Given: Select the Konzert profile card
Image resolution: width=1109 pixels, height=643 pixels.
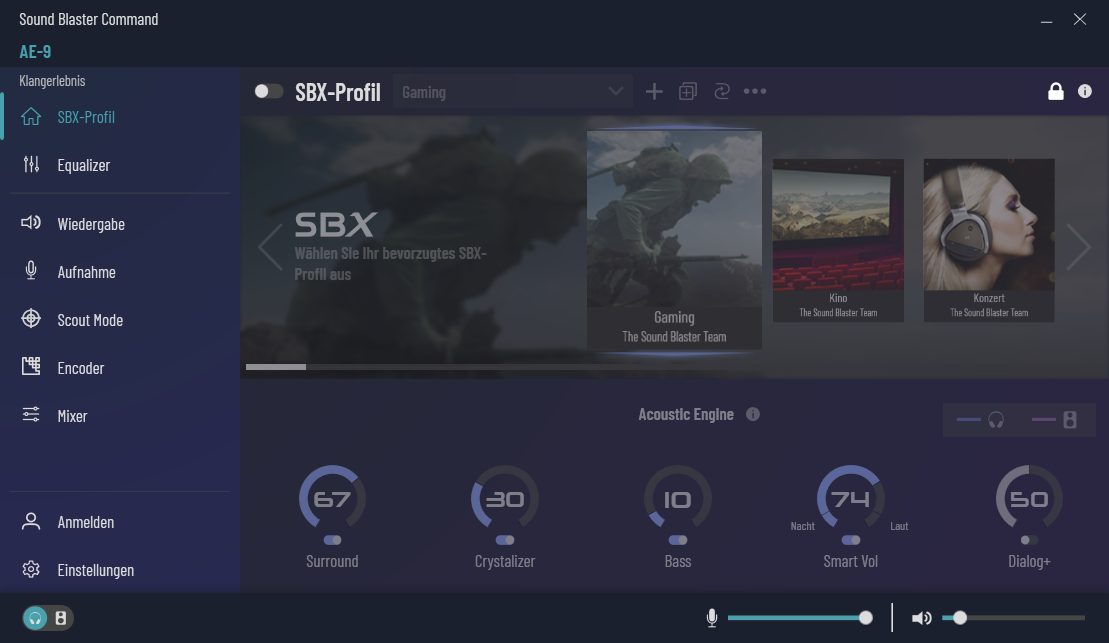Looking at the screenshot, I should coord(989,241).
